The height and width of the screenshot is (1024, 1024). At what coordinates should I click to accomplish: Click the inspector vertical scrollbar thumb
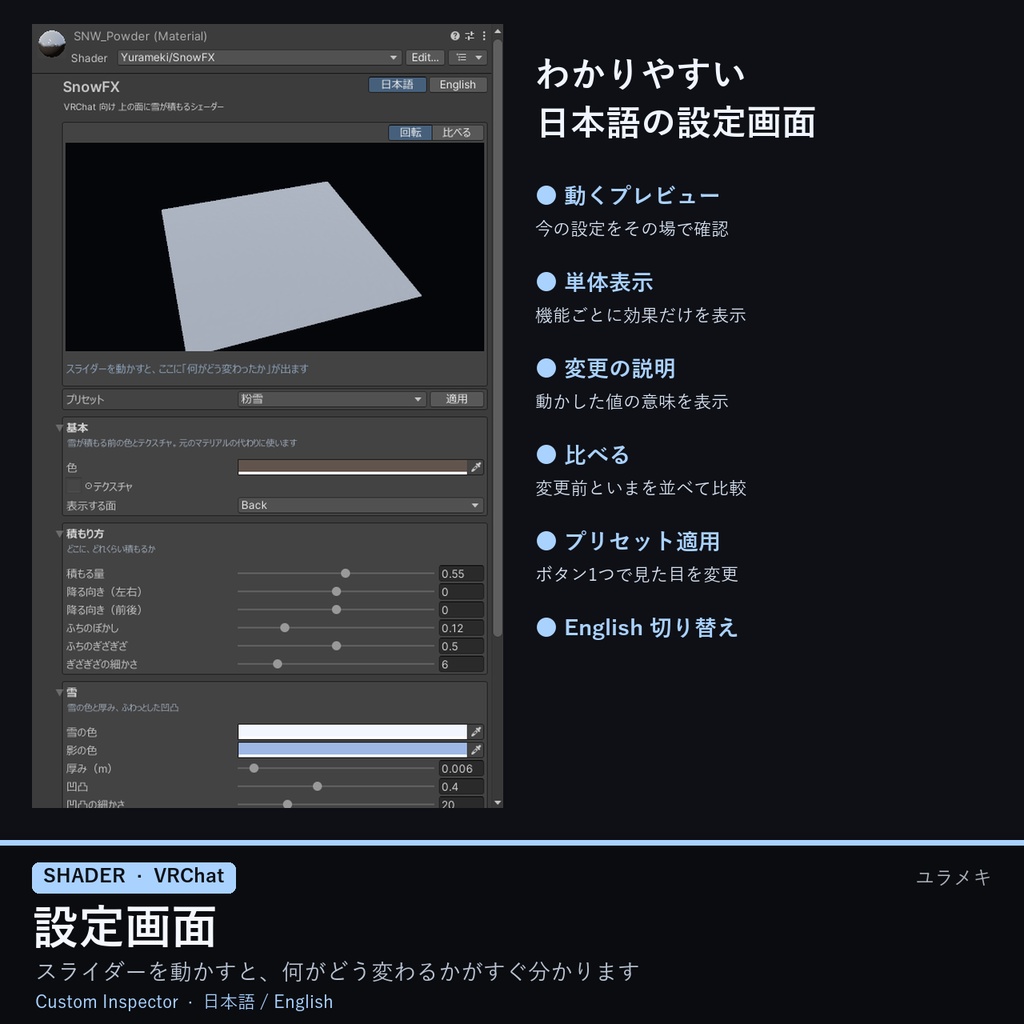click(x=498, y=337)
